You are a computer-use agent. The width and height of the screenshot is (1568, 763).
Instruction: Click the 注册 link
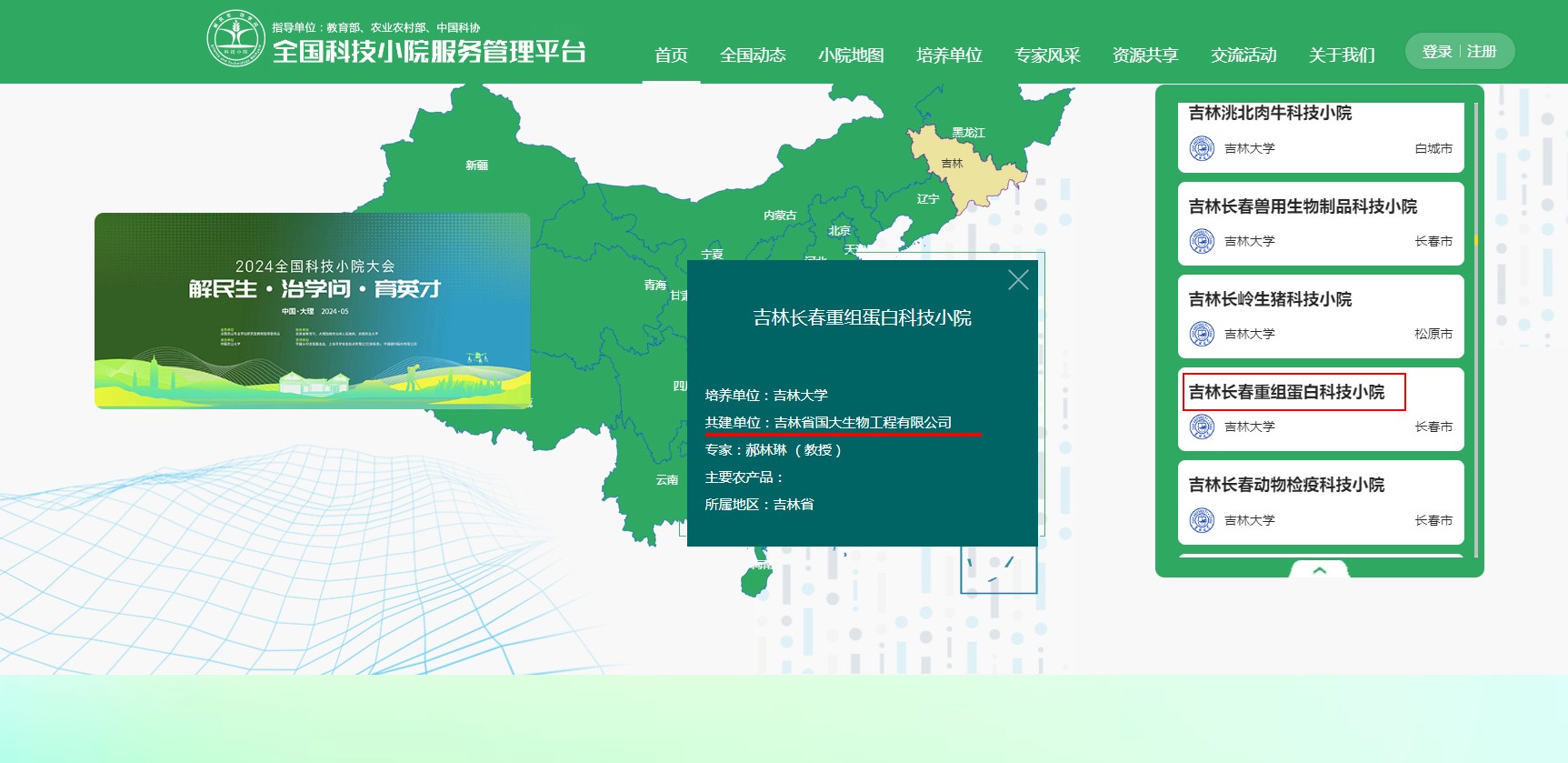pyautogui.click(x=1482, y=52)
